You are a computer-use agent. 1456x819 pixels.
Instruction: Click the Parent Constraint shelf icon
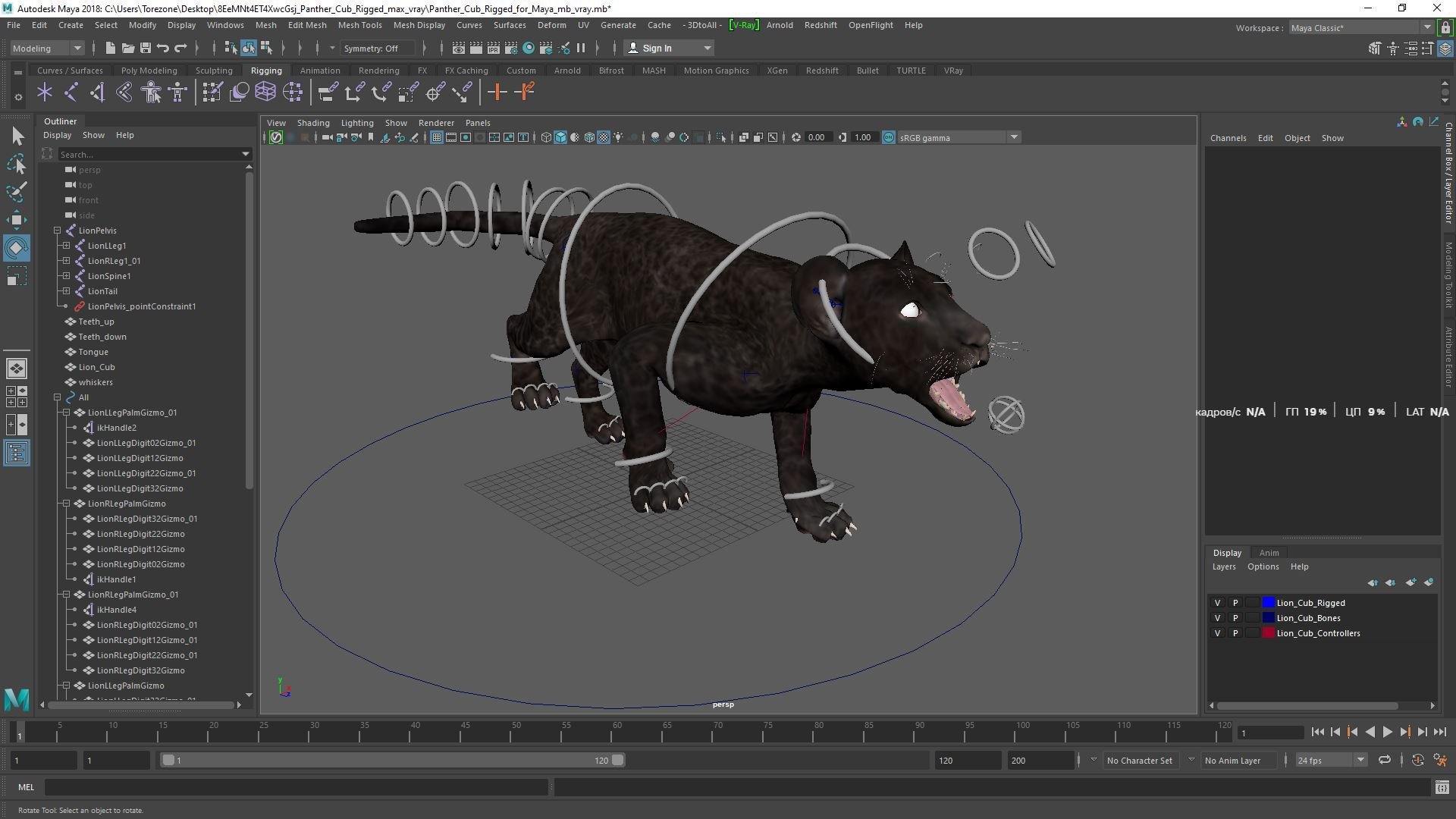tap(328, 93)
